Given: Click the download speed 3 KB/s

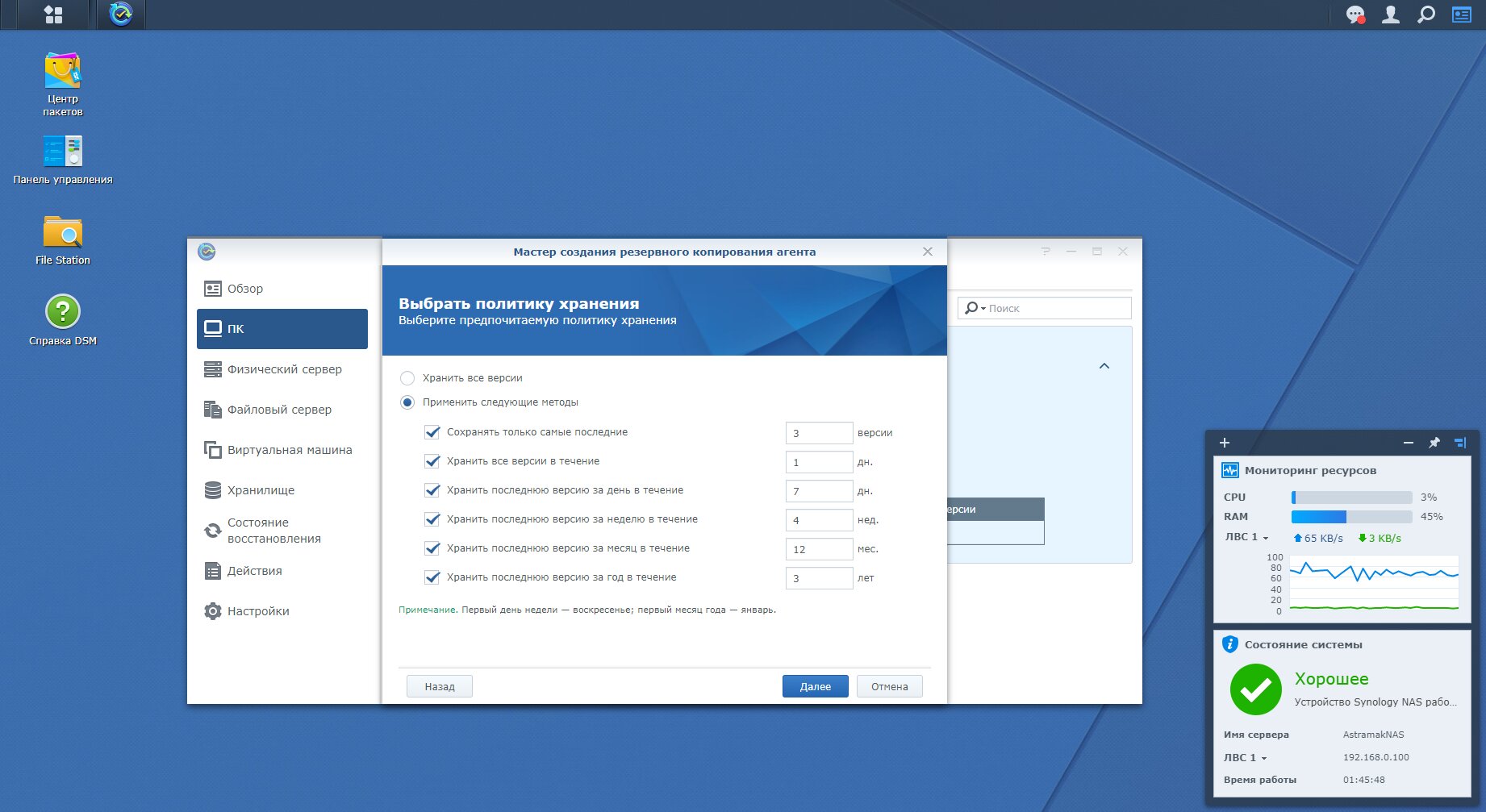Looking at the screenshot, I should click(x=1380, y=538).
